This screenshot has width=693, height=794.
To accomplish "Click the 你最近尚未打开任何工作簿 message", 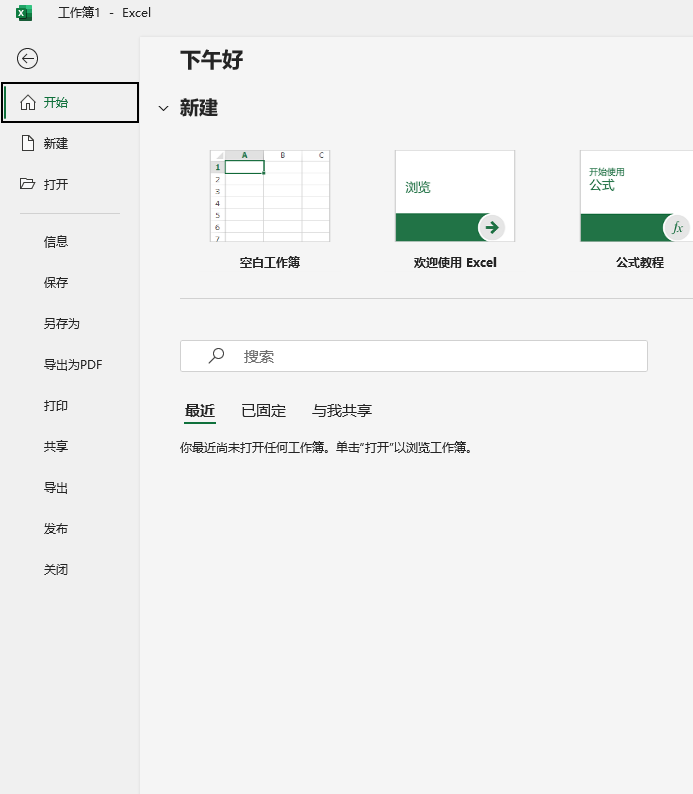I will click(327, 448).
